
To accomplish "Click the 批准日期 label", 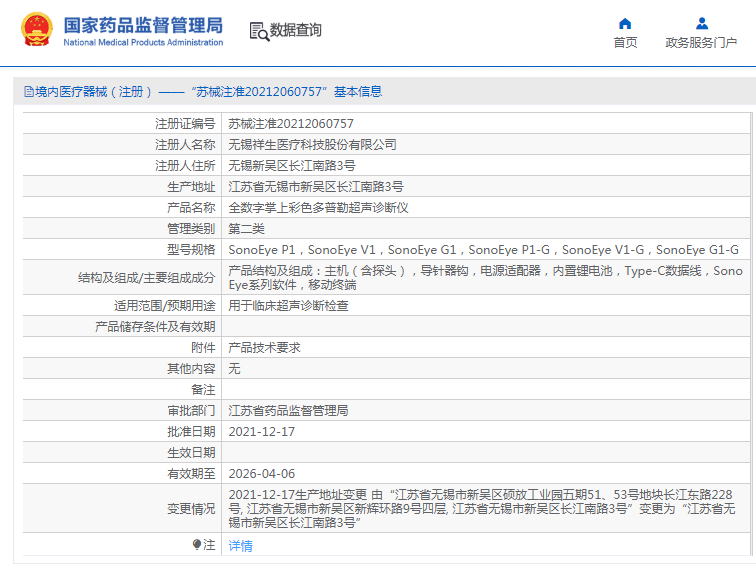I will click(x=191, y=432).
